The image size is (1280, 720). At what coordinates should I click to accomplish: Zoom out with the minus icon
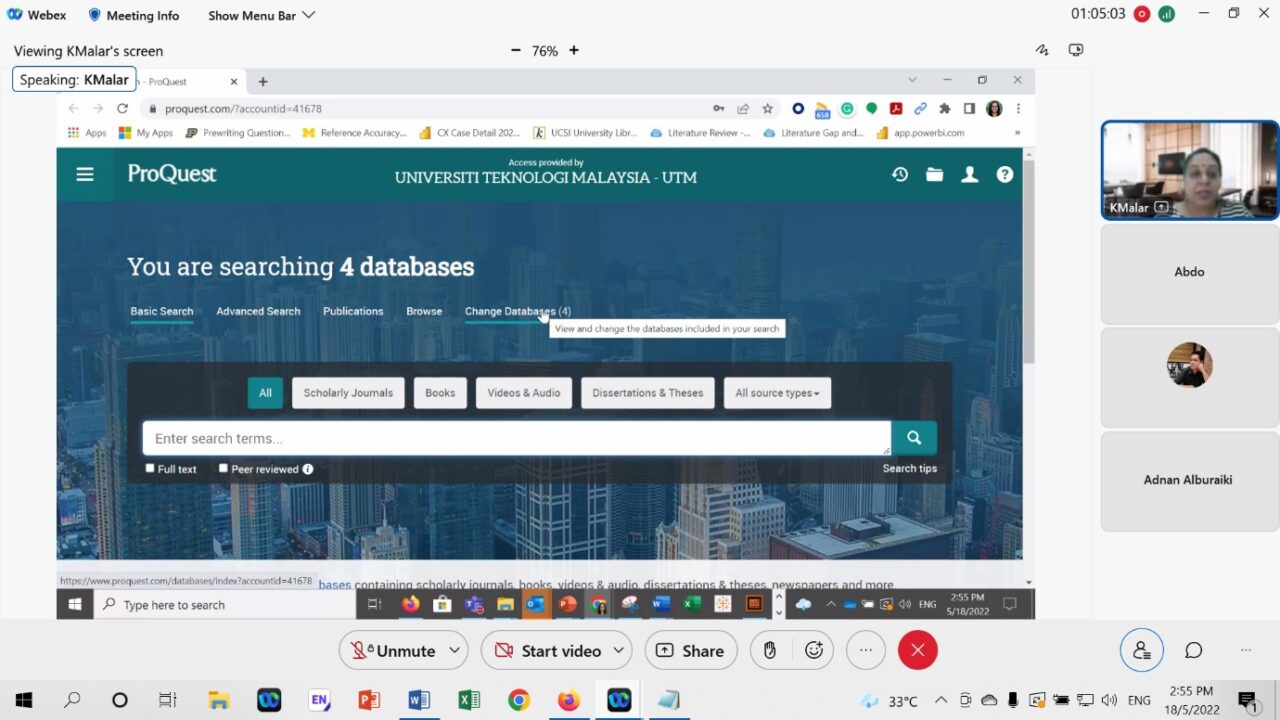click(x=516, y=50)
